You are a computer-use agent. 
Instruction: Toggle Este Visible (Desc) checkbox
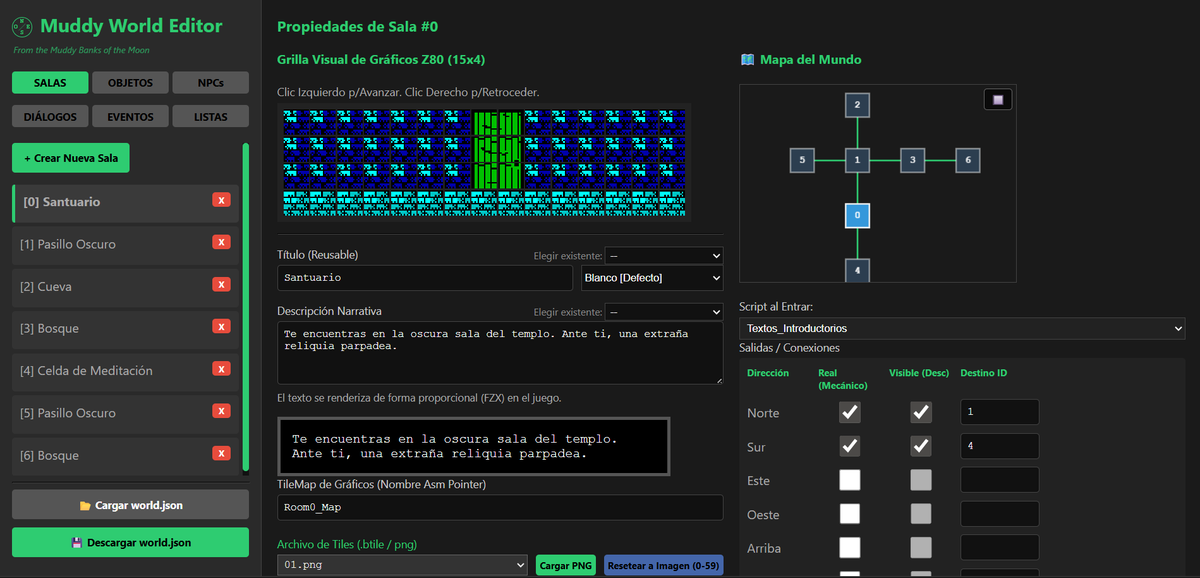921,480
